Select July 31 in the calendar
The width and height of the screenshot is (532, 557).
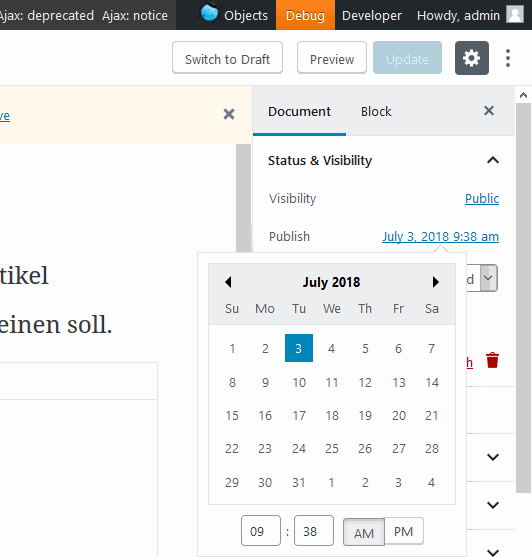coord(299,482)
